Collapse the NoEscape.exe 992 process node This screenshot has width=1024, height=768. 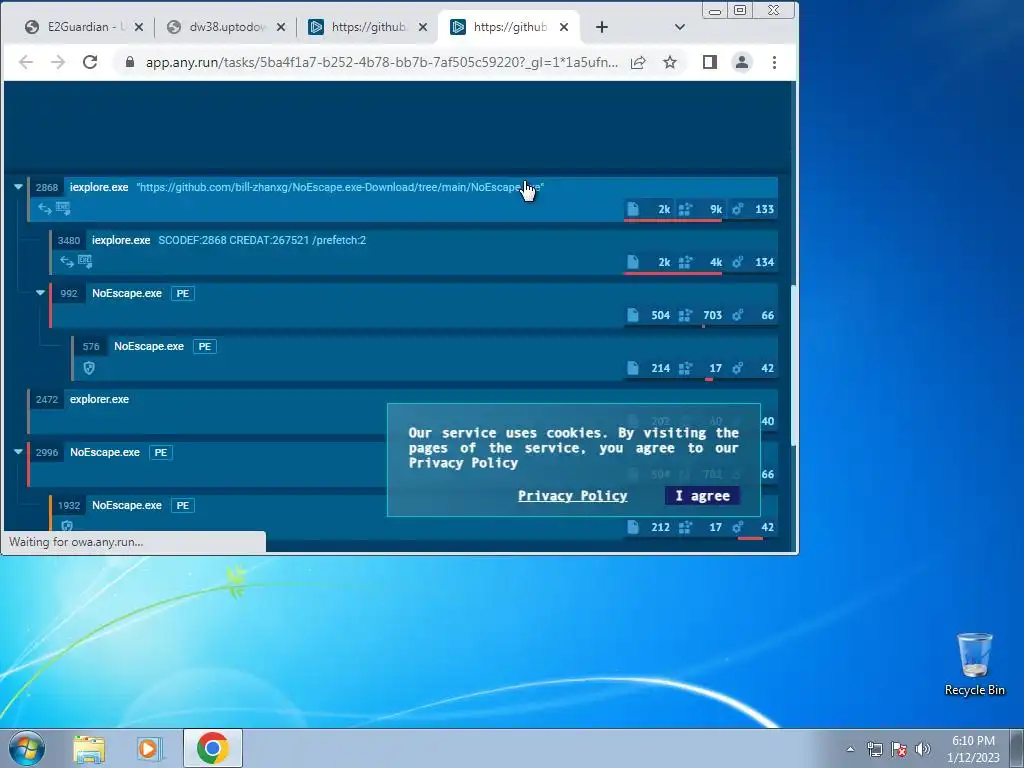(x=40, y=293)
